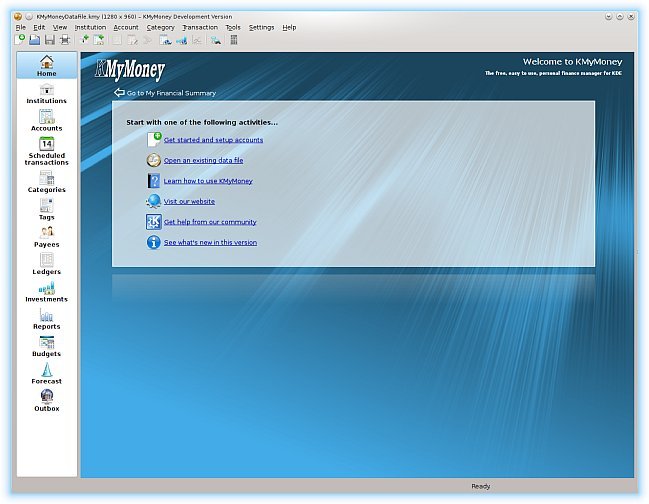Open the Institution menu
The height and width of the screenshot is (504, 649).
pos(90,27)
